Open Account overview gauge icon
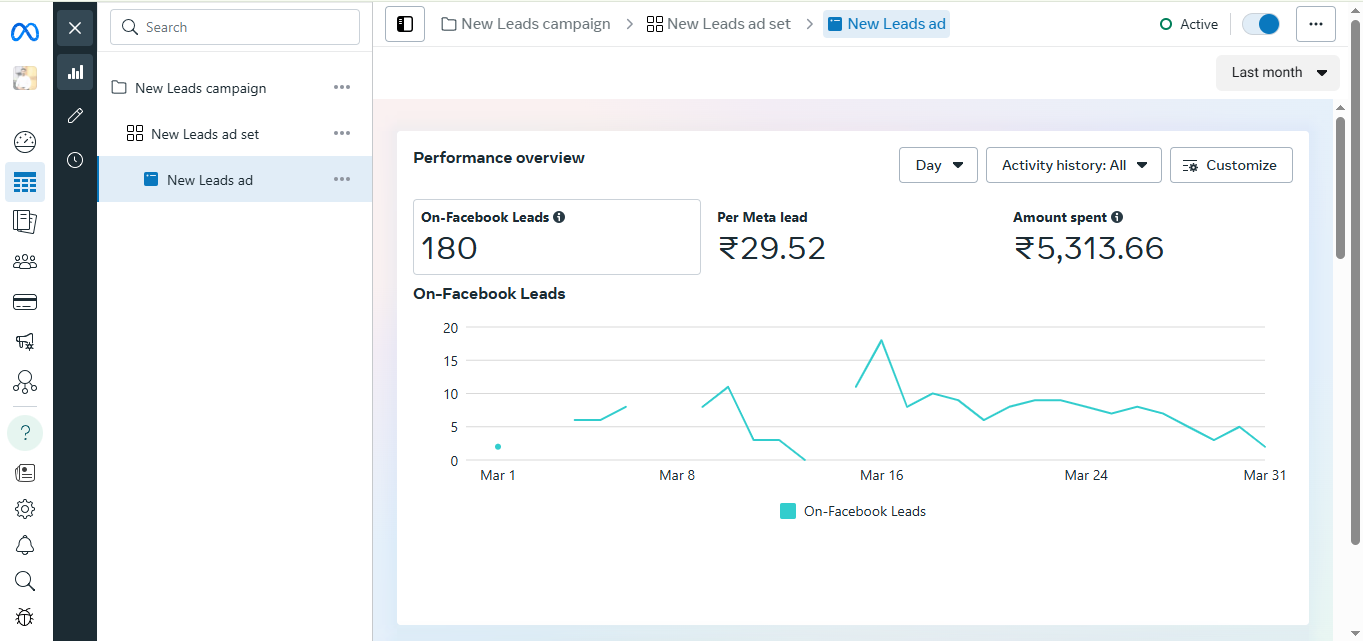The height and width of the screenshot is (641, 1363). 25,142
